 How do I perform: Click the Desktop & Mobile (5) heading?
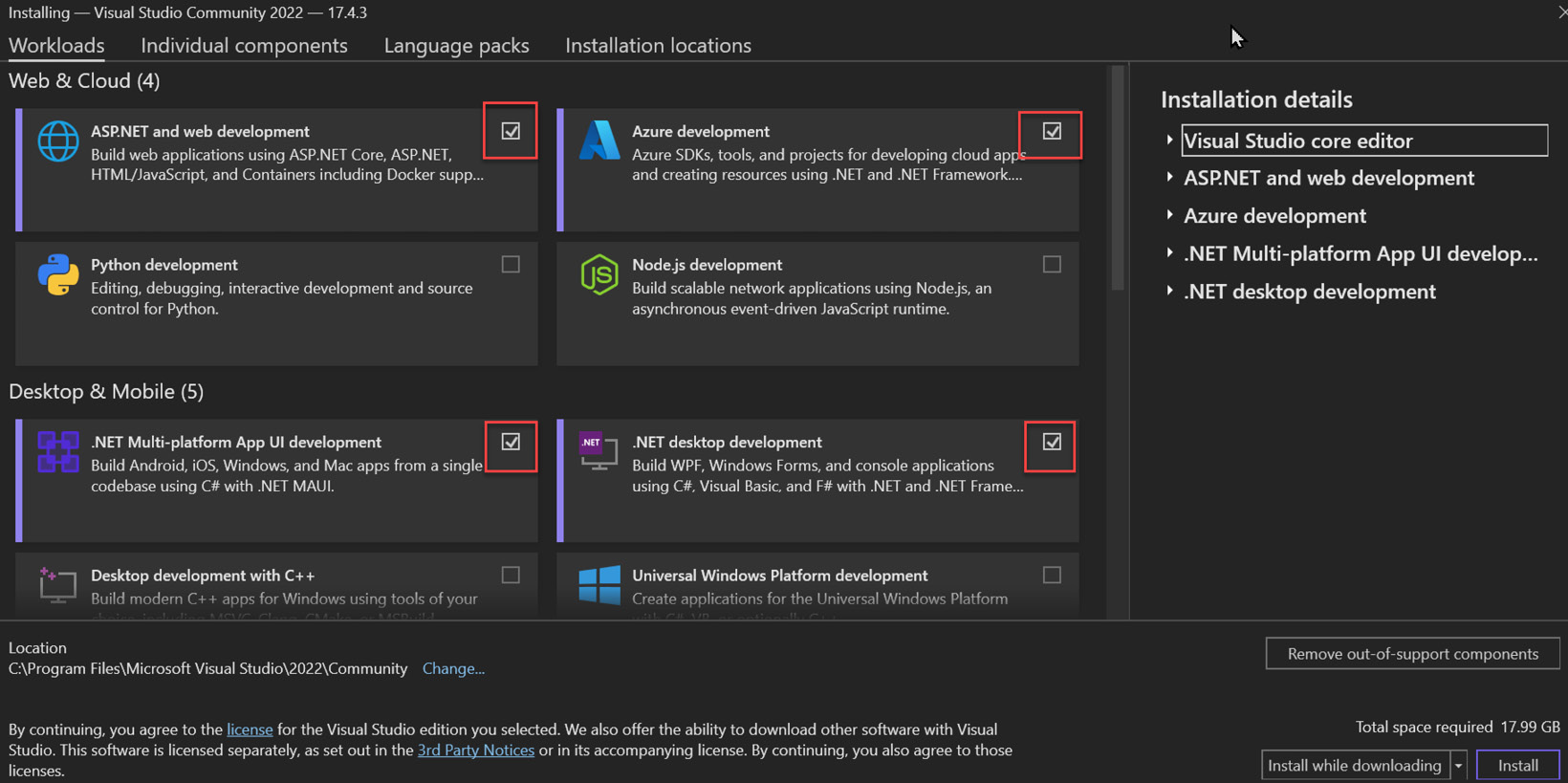click(106, 392)
